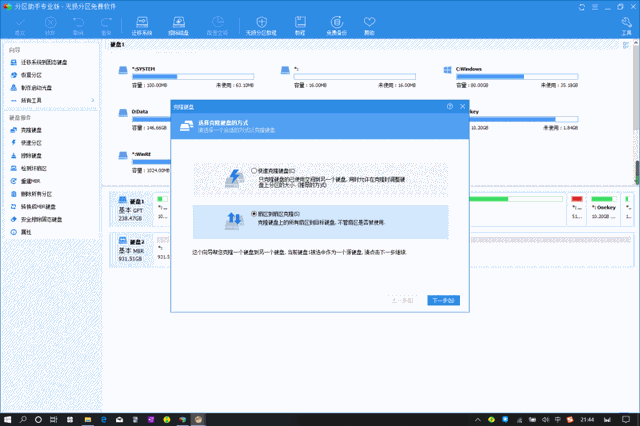Select the 硬盘2 基本 MBR disk entry
640x426 pixels.
pyautogui.click(x=131, y=250)
